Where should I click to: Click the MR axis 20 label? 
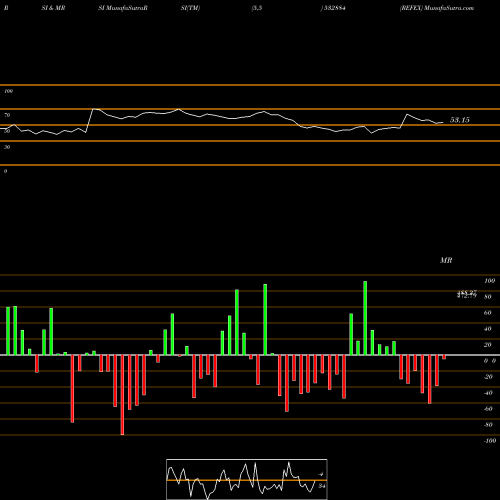(488, 345)
